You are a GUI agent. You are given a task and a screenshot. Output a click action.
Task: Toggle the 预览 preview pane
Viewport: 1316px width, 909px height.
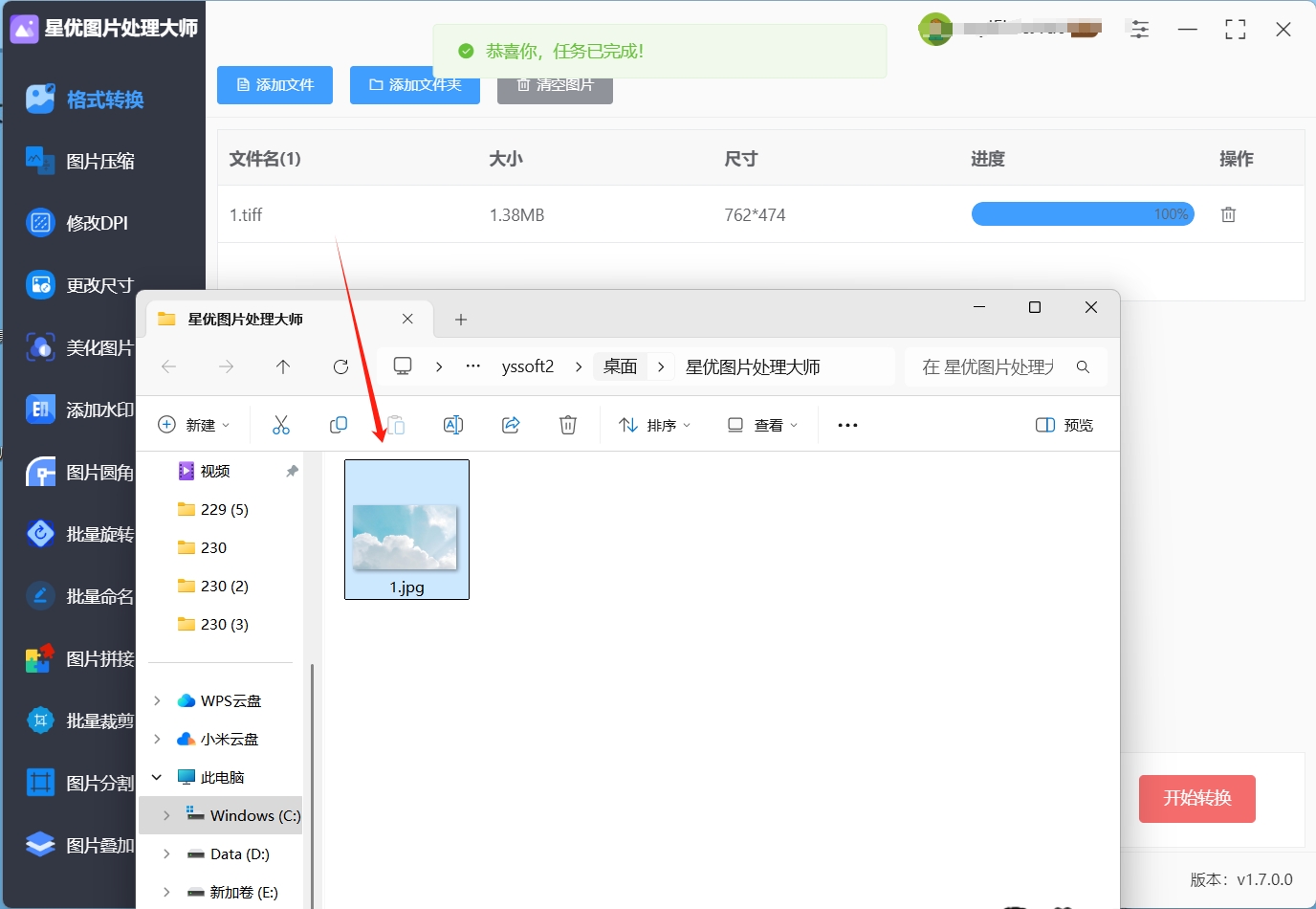click(x=1064, y=425)
